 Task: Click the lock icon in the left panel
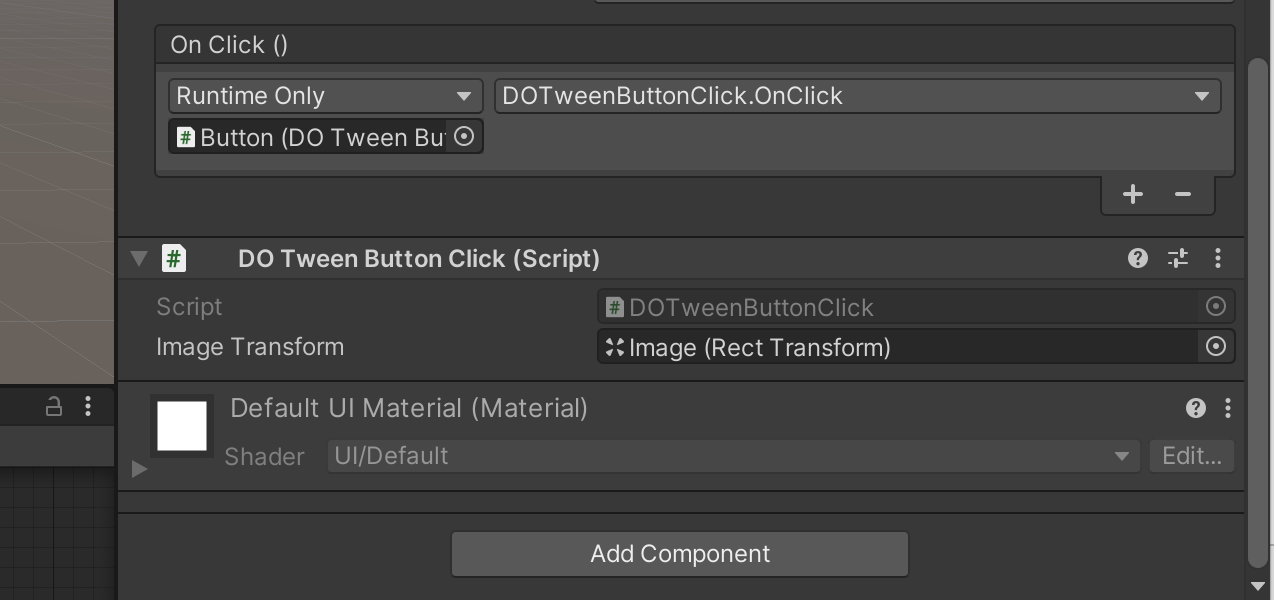tap(54, 406)
